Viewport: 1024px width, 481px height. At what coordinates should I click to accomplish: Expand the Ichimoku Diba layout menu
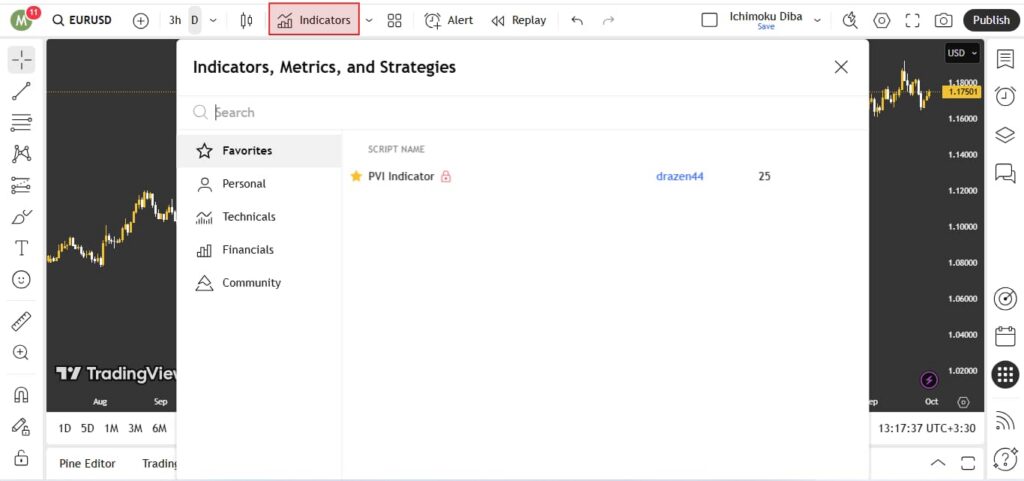(818, 20)
